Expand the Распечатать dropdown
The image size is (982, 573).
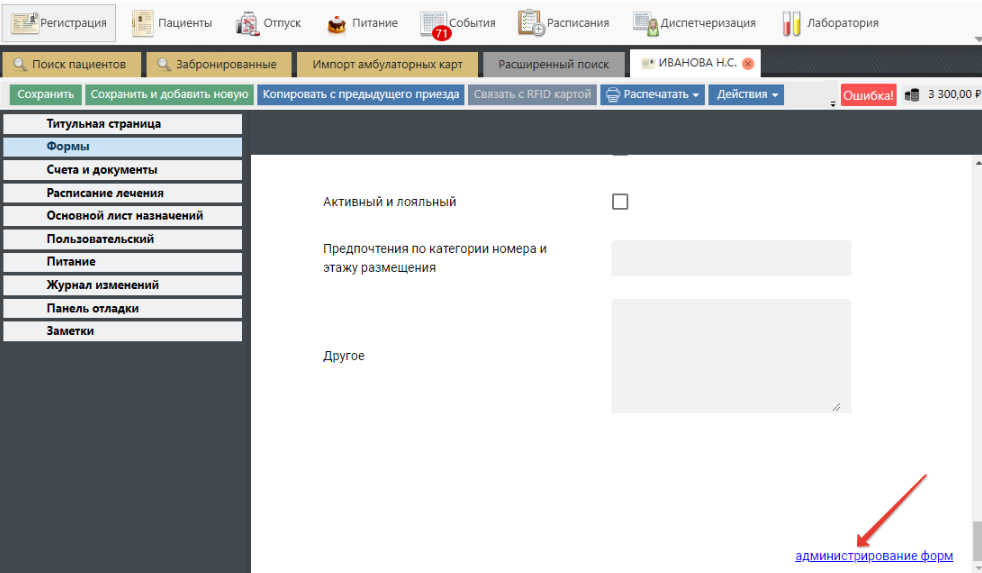point(653,95)
